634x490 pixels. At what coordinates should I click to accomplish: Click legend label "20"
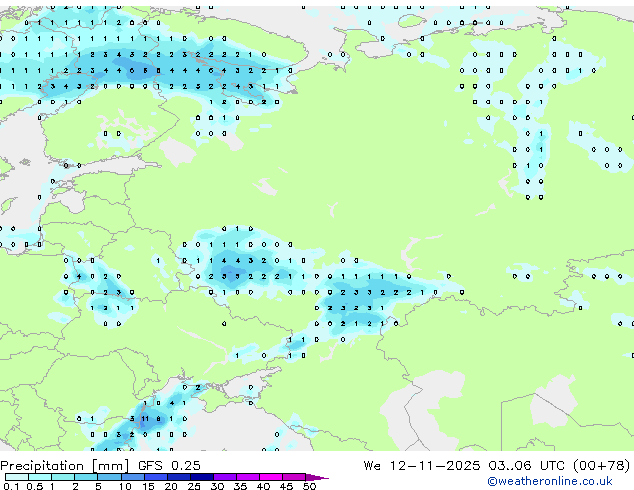point(171,486)
